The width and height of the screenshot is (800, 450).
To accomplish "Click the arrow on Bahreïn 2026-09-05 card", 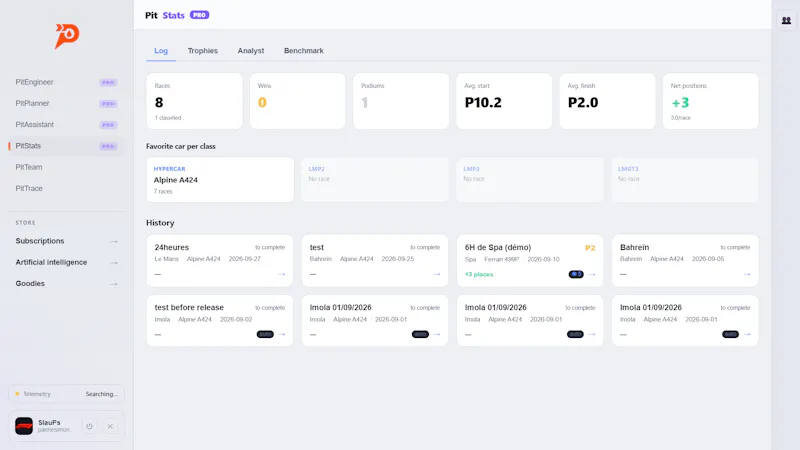I will [x=747, y=274].
